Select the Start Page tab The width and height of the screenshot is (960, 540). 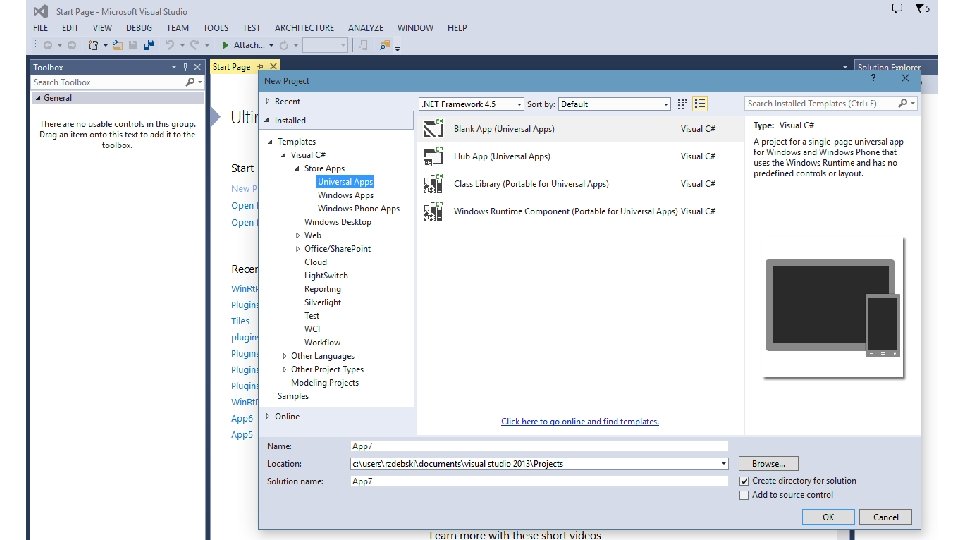pyautogui.click(x=231, y=67)
